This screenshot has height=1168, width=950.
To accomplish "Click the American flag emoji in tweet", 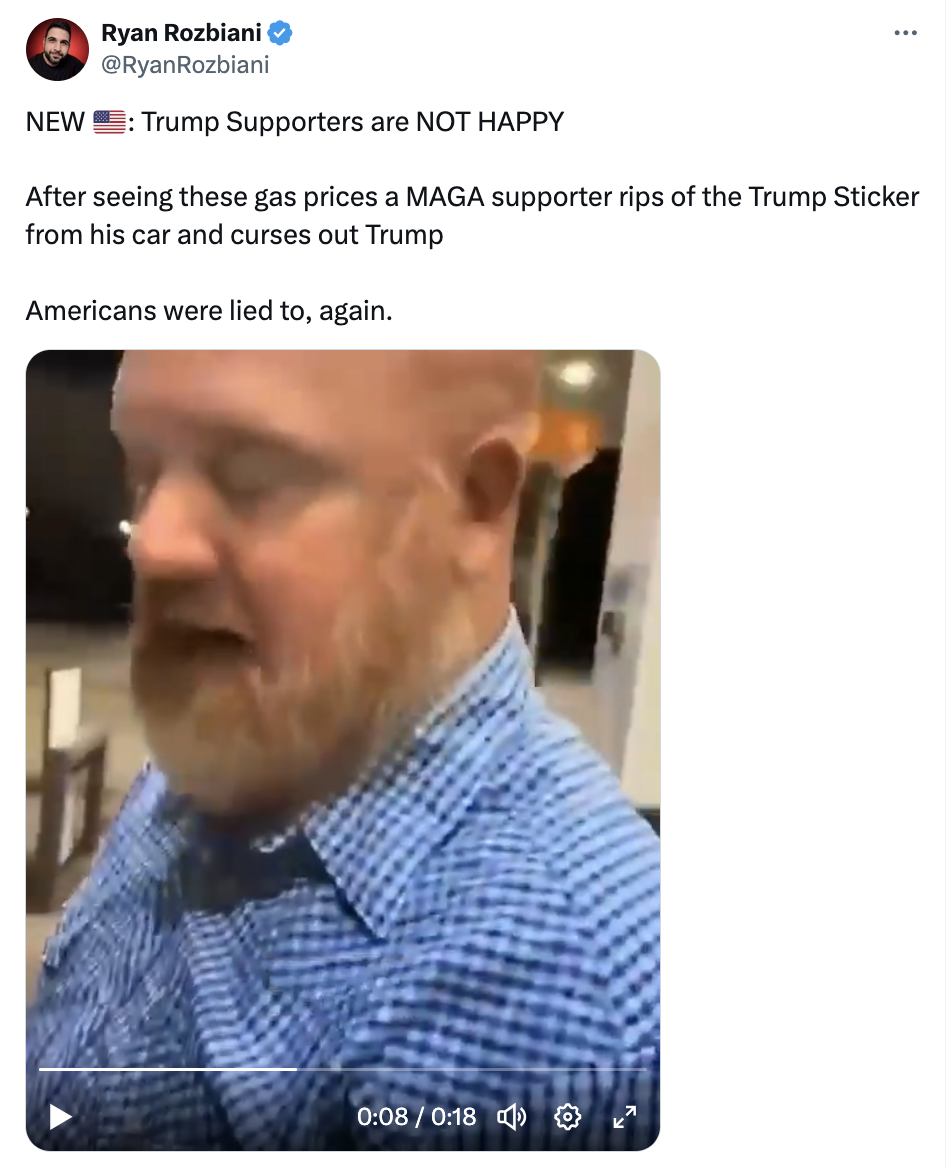I will click(x=110, y=121).
